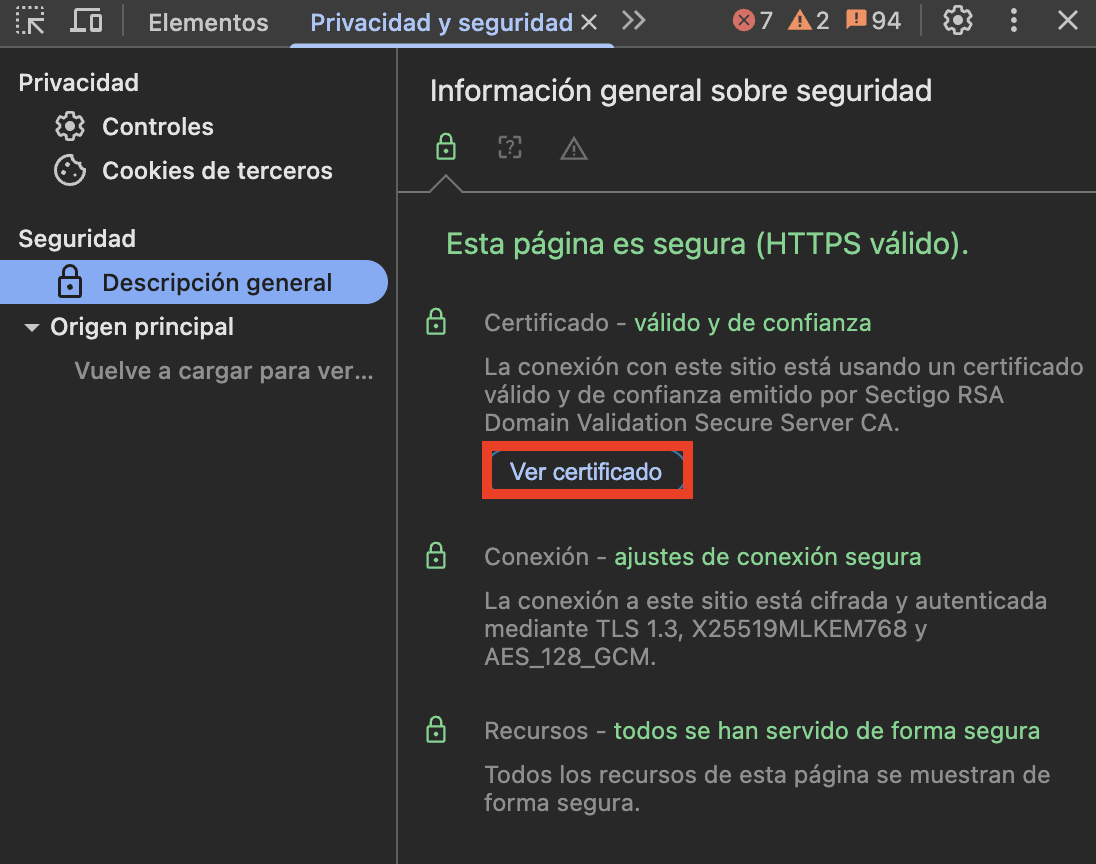Switch to the Elementos tab
Image resolution: width=1096 pixels, height=864 pixels.
pyautogui.click(x=207, y=21)
